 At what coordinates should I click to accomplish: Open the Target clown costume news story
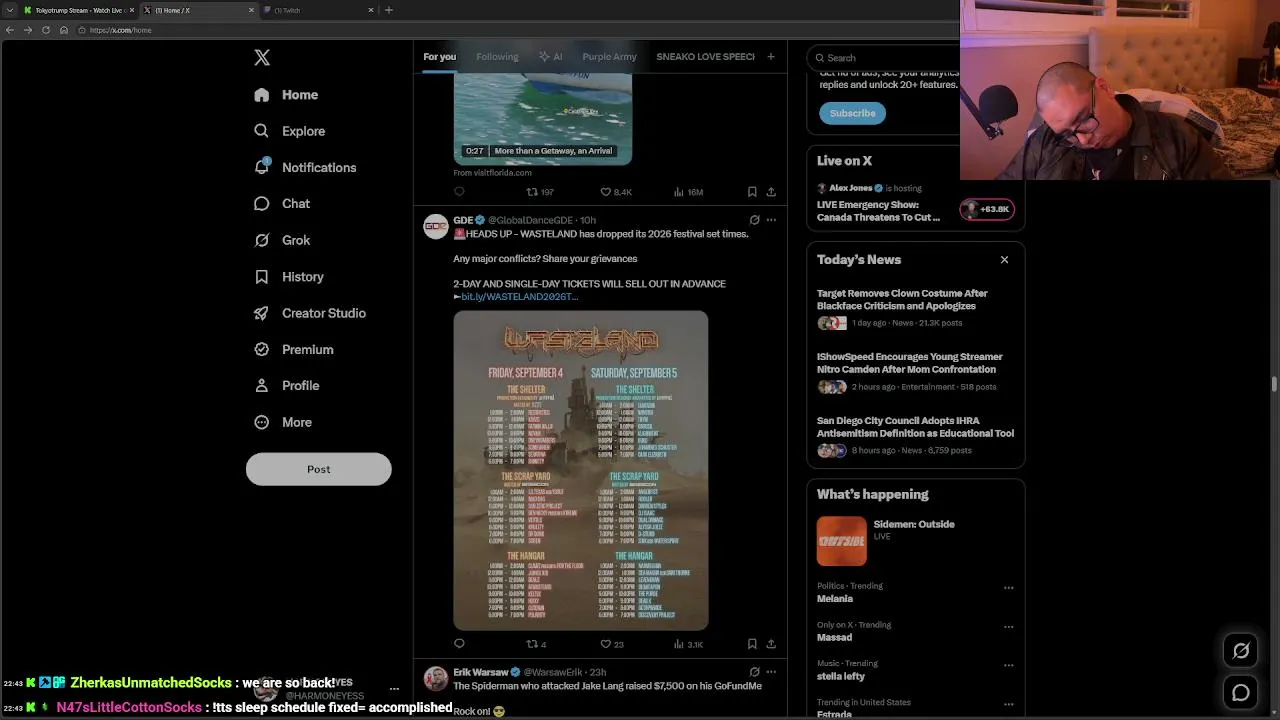[902, 300]
